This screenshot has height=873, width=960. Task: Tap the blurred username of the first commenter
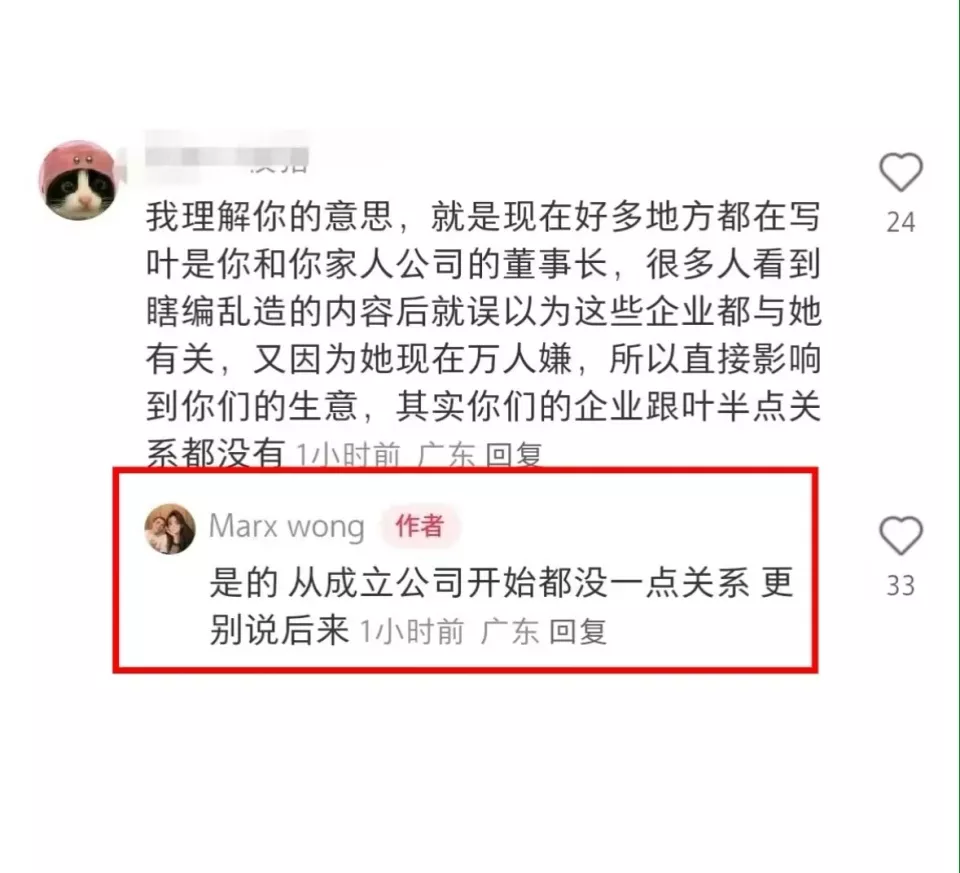pos(228,150)
